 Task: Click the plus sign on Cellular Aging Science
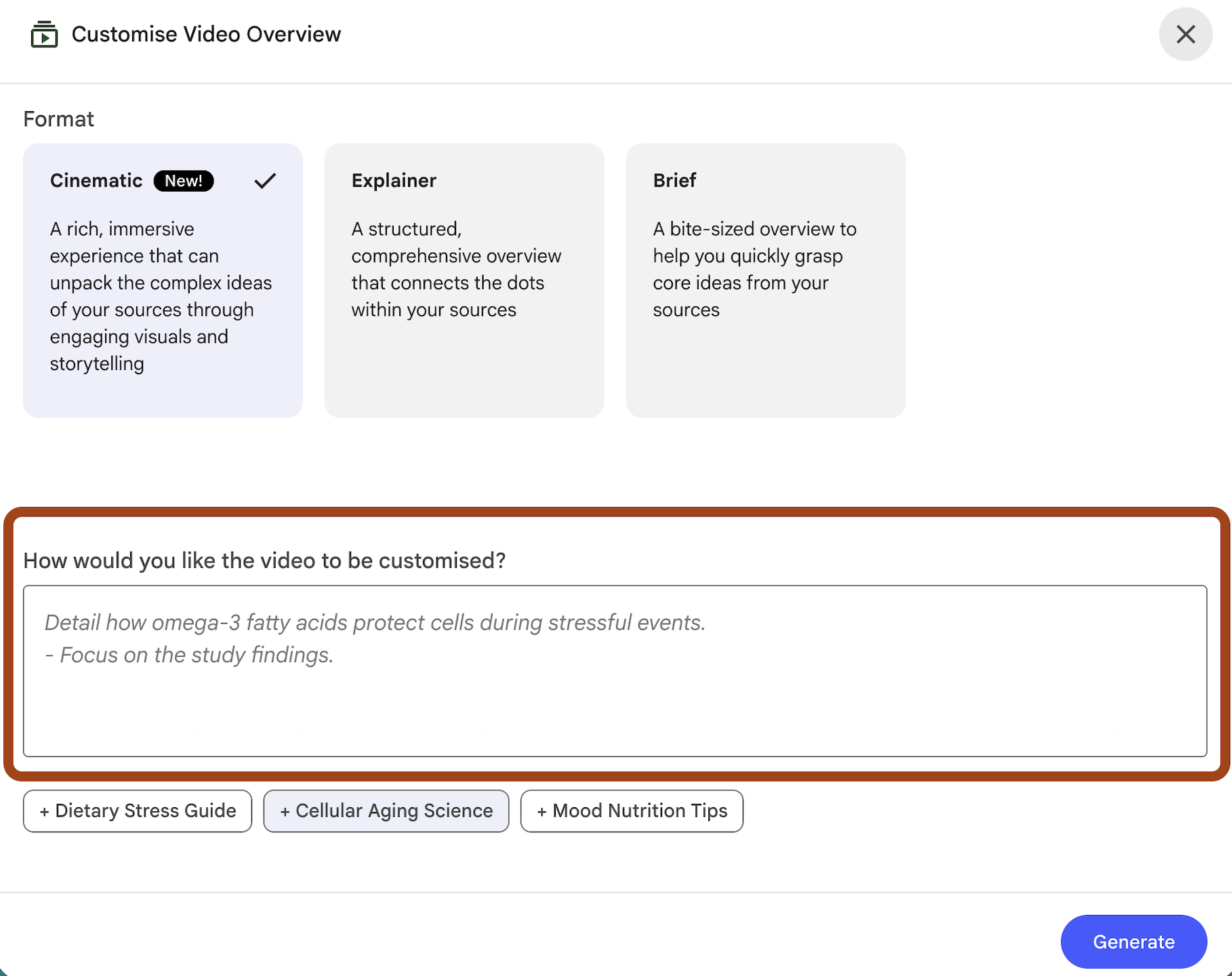point(285,811)
